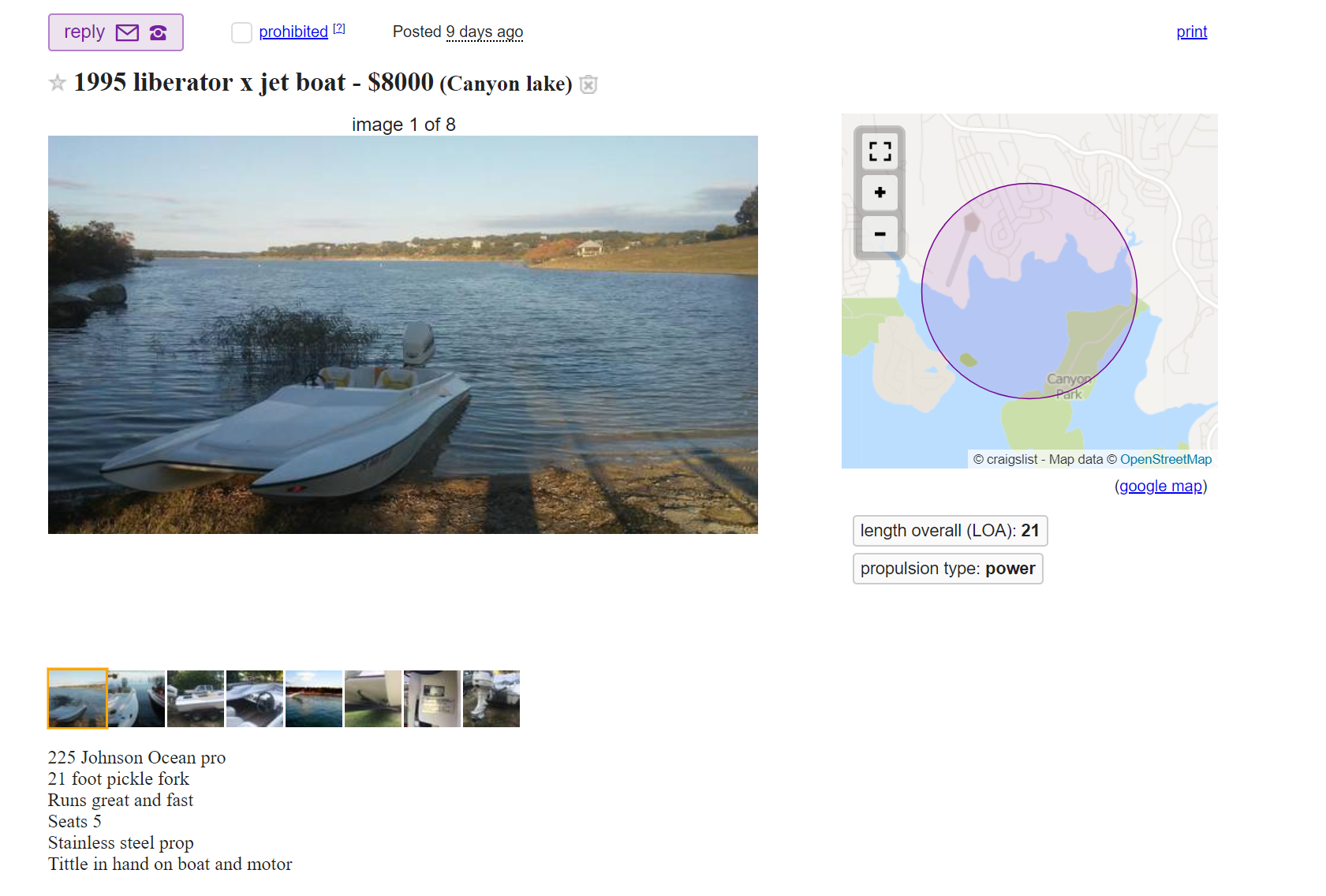Toggle fullscreen map view
Screen dimensions: 1326x896
(880, 151)
